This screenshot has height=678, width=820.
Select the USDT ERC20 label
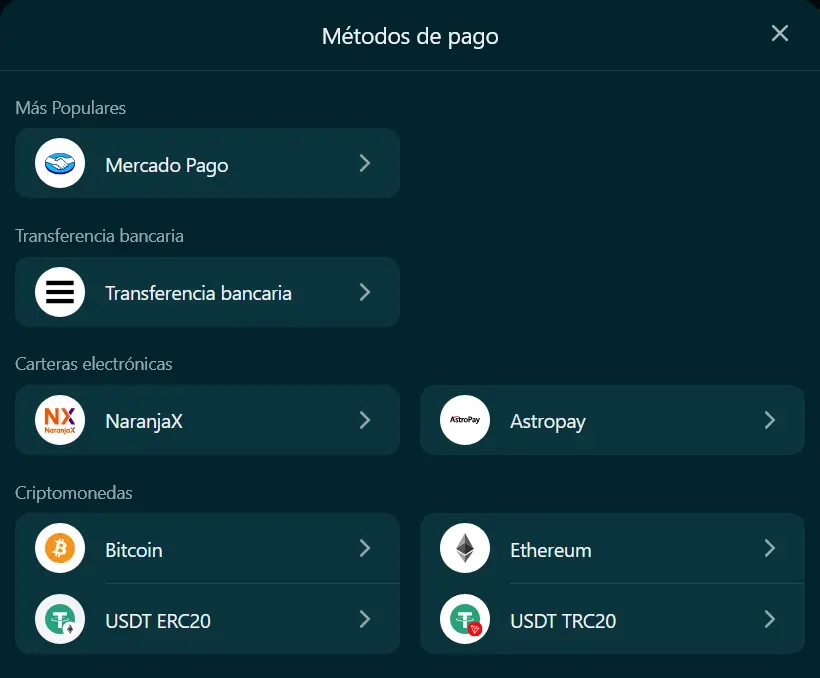158,621
